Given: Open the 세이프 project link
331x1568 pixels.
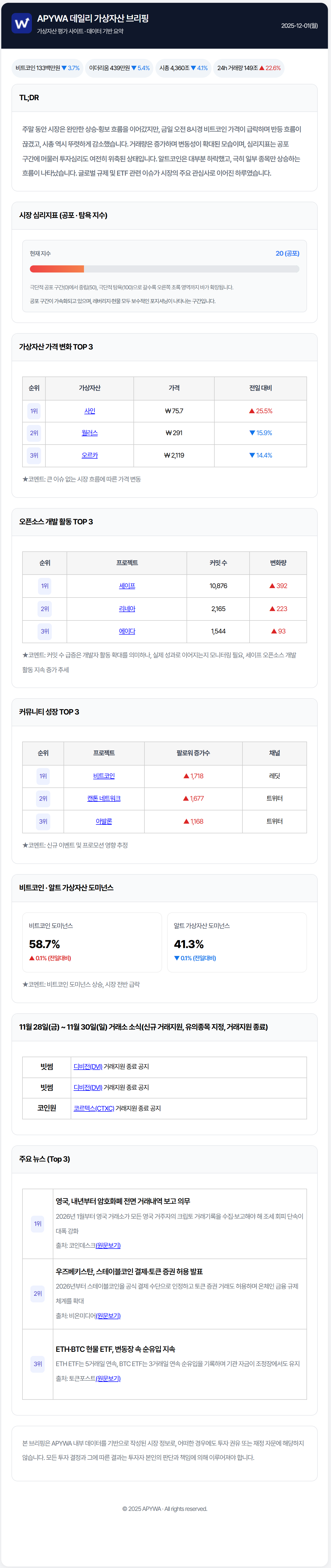Looking at the screenshot, I should point(127,586).
